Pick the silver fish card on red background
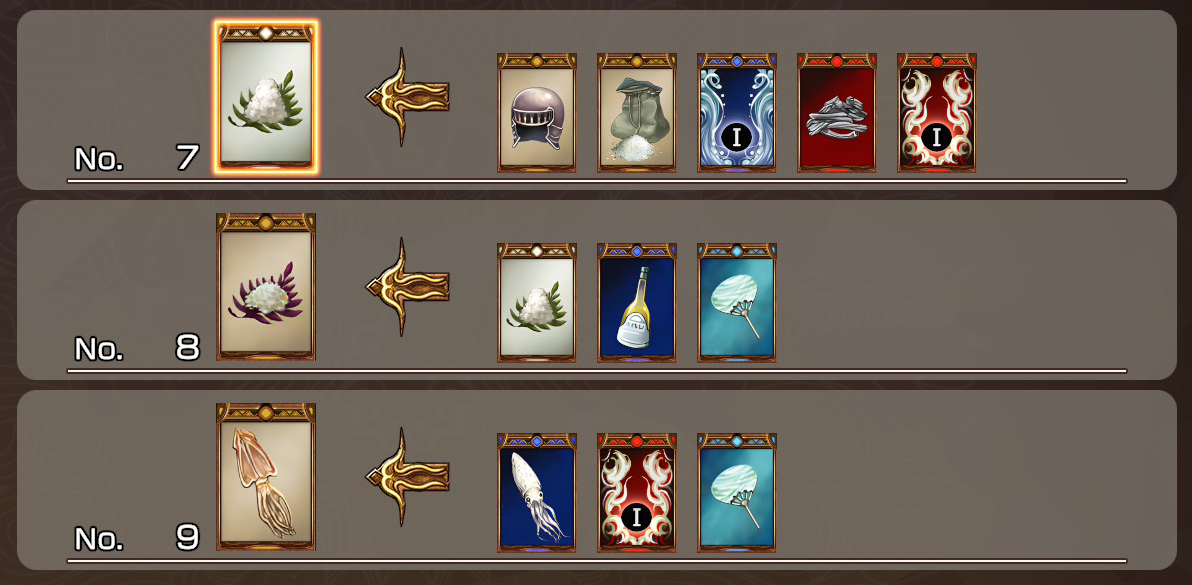The height and width of the screenshot is (585, 1192). (837, 112)
